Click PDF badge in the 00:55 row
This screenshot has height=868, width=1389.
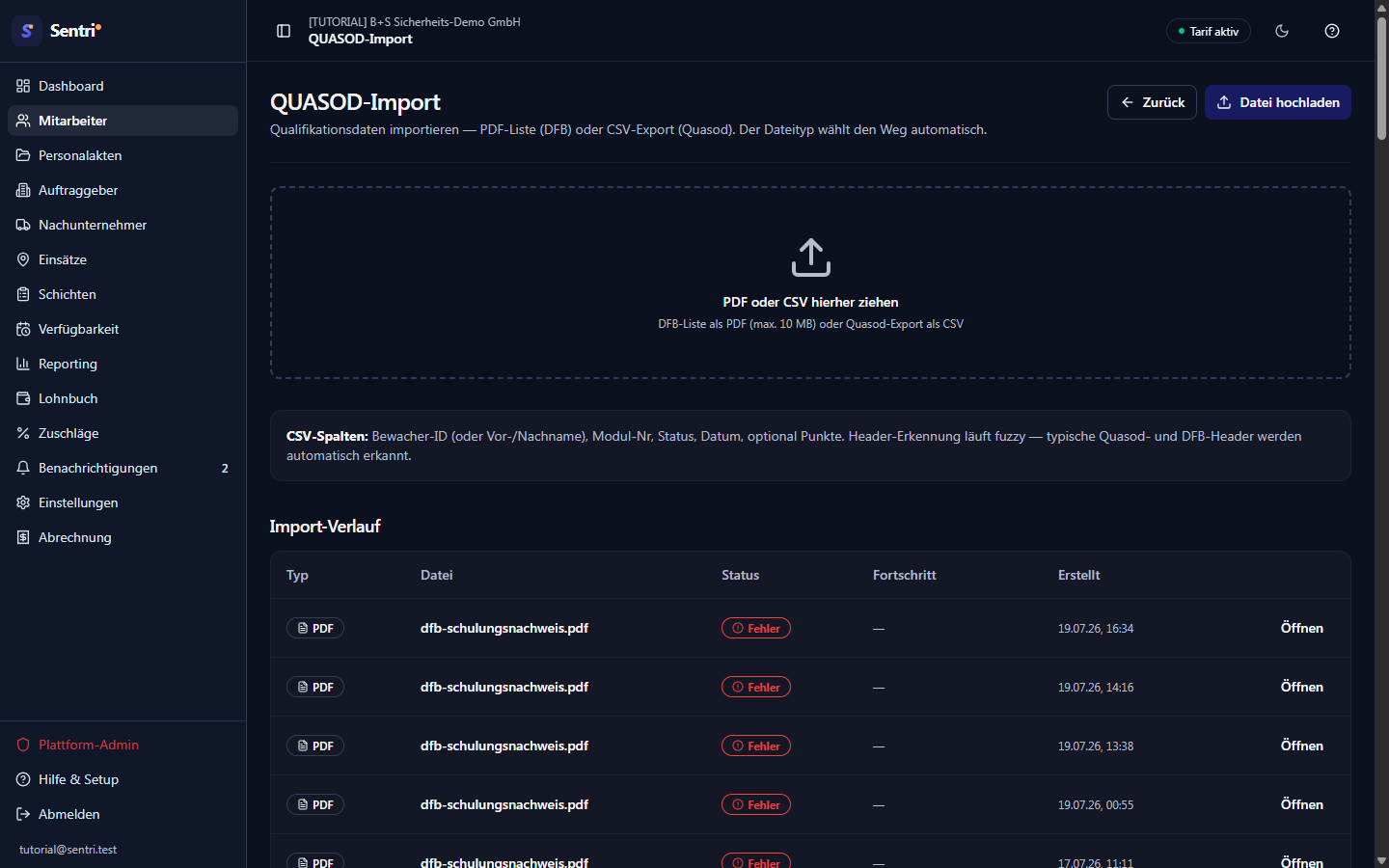pos(315,804)
